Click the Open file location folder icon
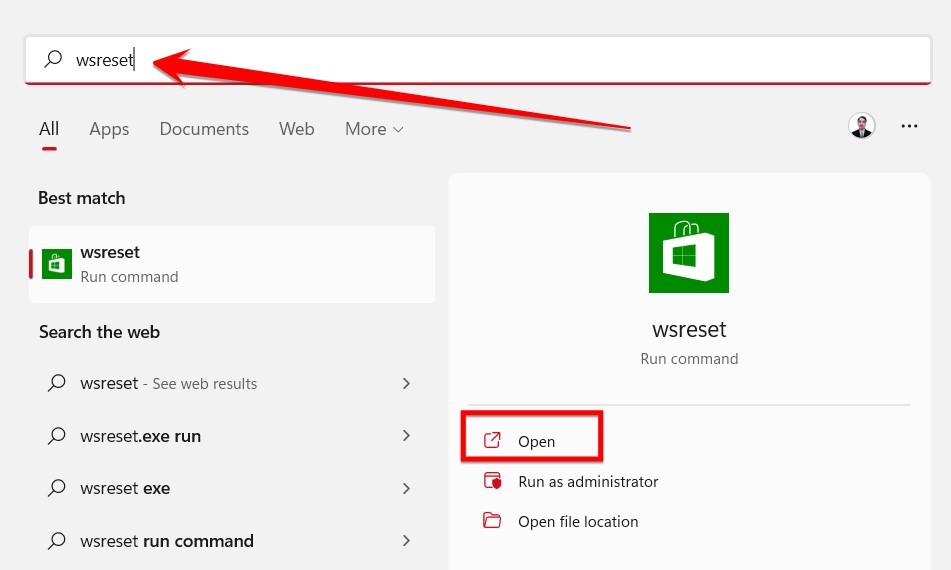Screen dimensions: 951x570 [492, 521]
